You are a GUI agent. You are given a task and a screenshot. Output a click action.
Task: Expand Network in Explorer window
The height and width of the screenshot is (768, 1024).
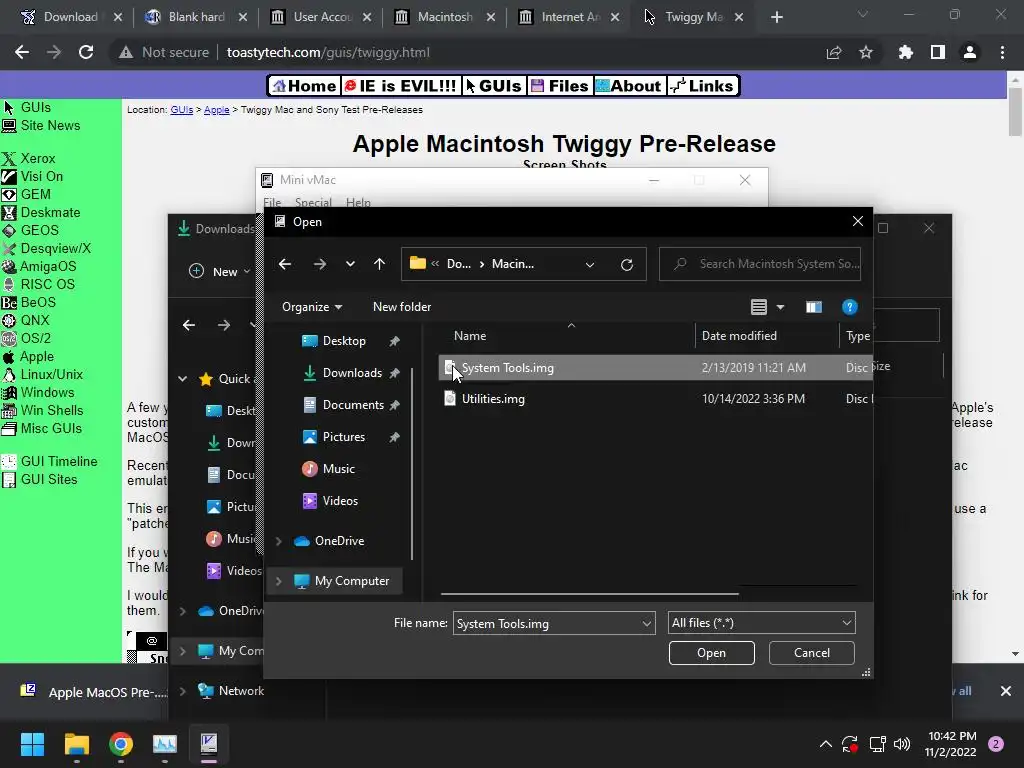click(183, 691)
